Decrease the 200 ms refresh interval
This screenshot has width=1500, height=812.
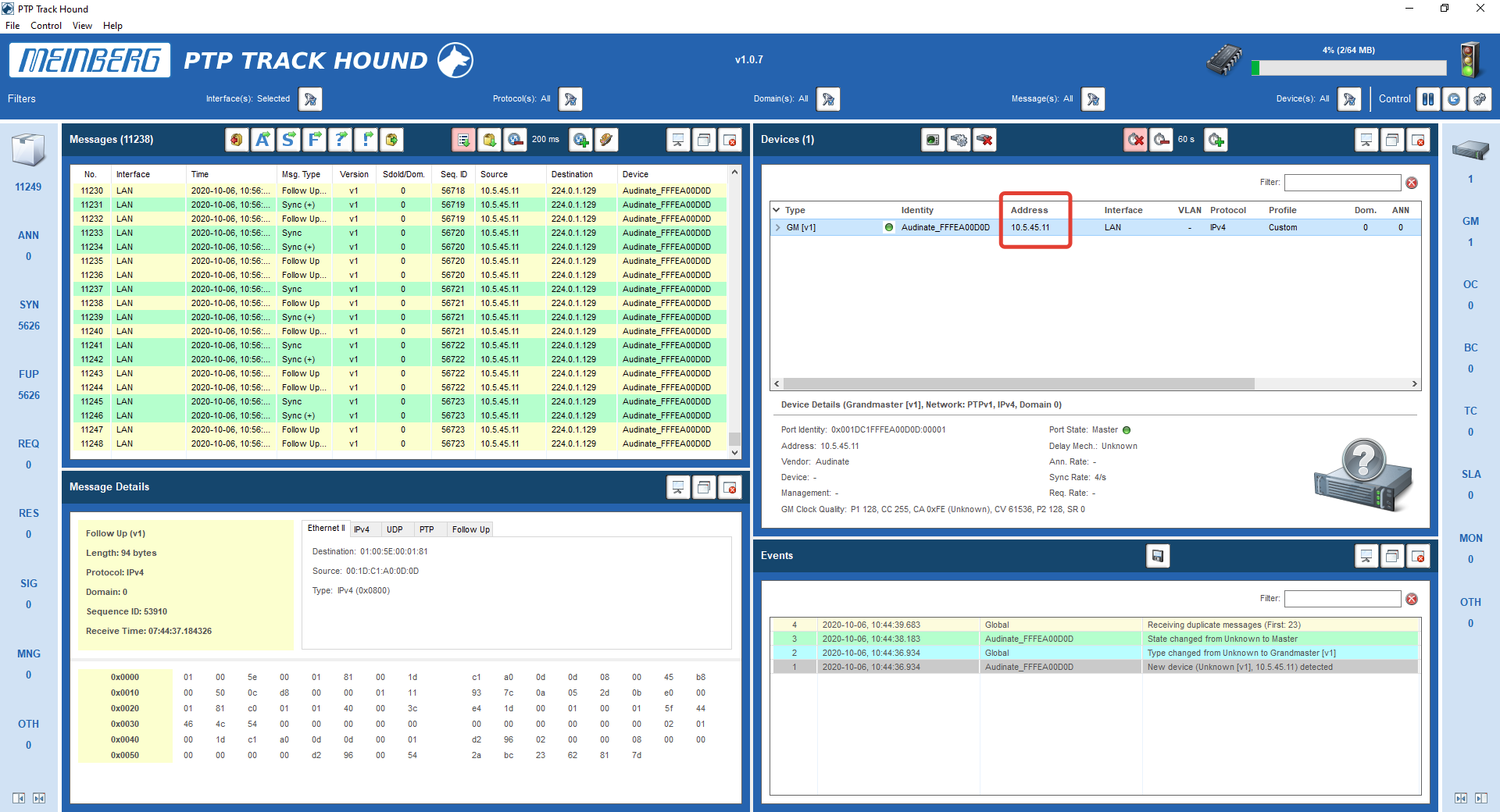(515, 140)
